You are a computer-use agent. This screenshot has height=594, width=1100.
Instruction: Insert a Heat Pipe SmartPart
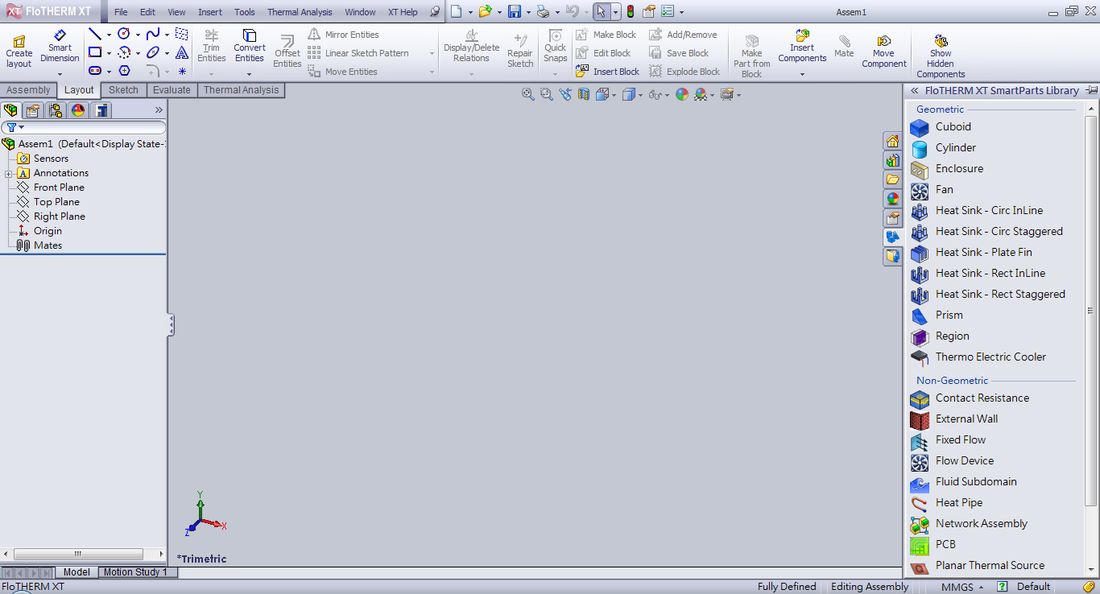[x=946, y=503]
